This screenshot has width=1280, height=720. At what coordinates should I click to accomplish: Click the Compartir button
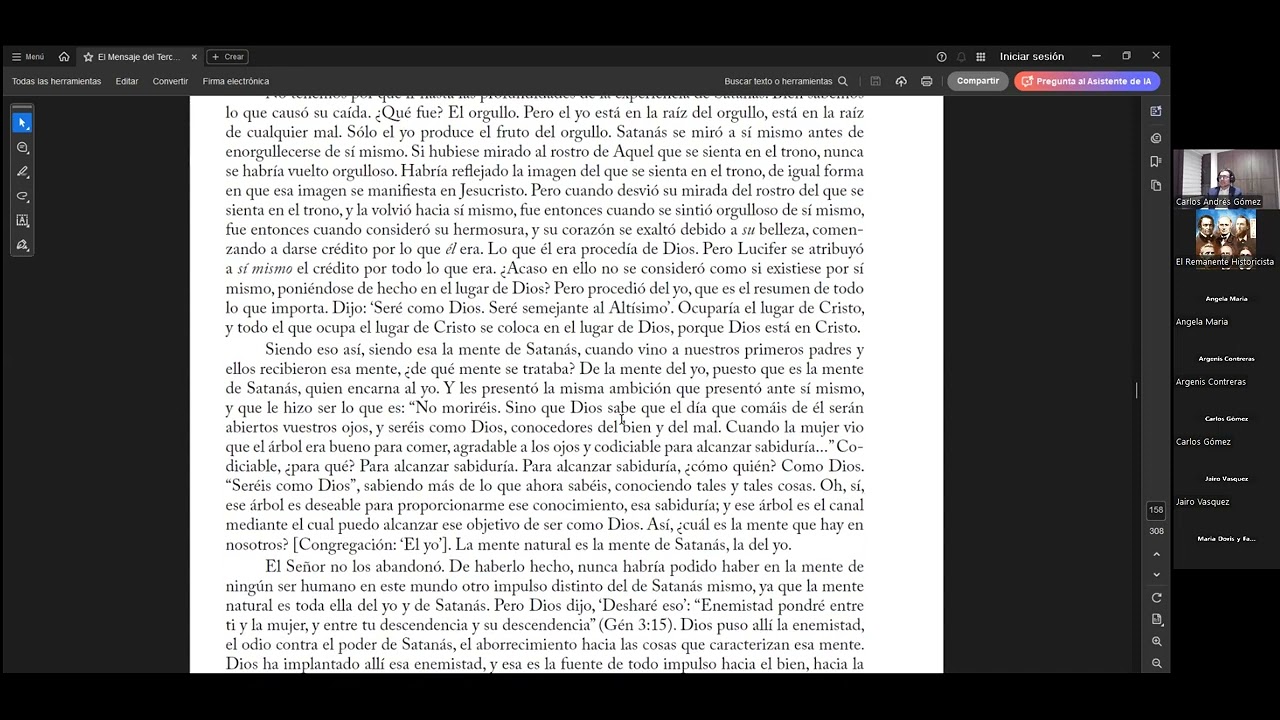(978, 81)
